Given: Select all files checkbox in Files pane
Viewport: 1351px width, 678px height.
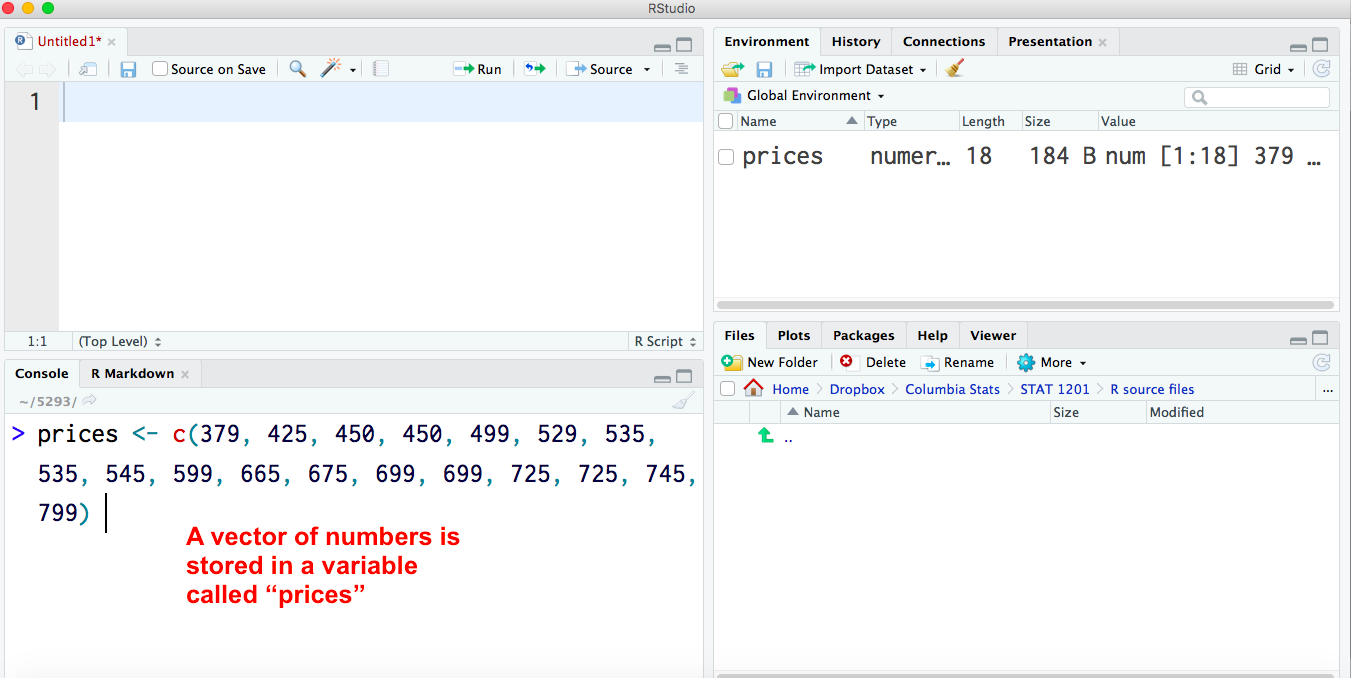Looking at the screenshot, I should point(728,388).
